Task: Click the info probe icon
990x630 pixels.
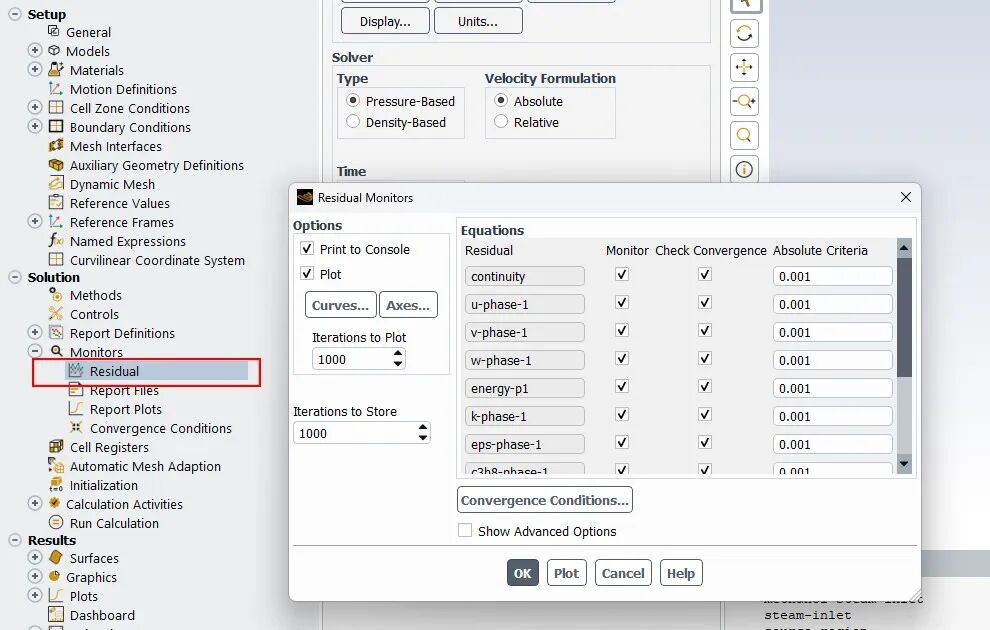Action: tap(744, 169)
